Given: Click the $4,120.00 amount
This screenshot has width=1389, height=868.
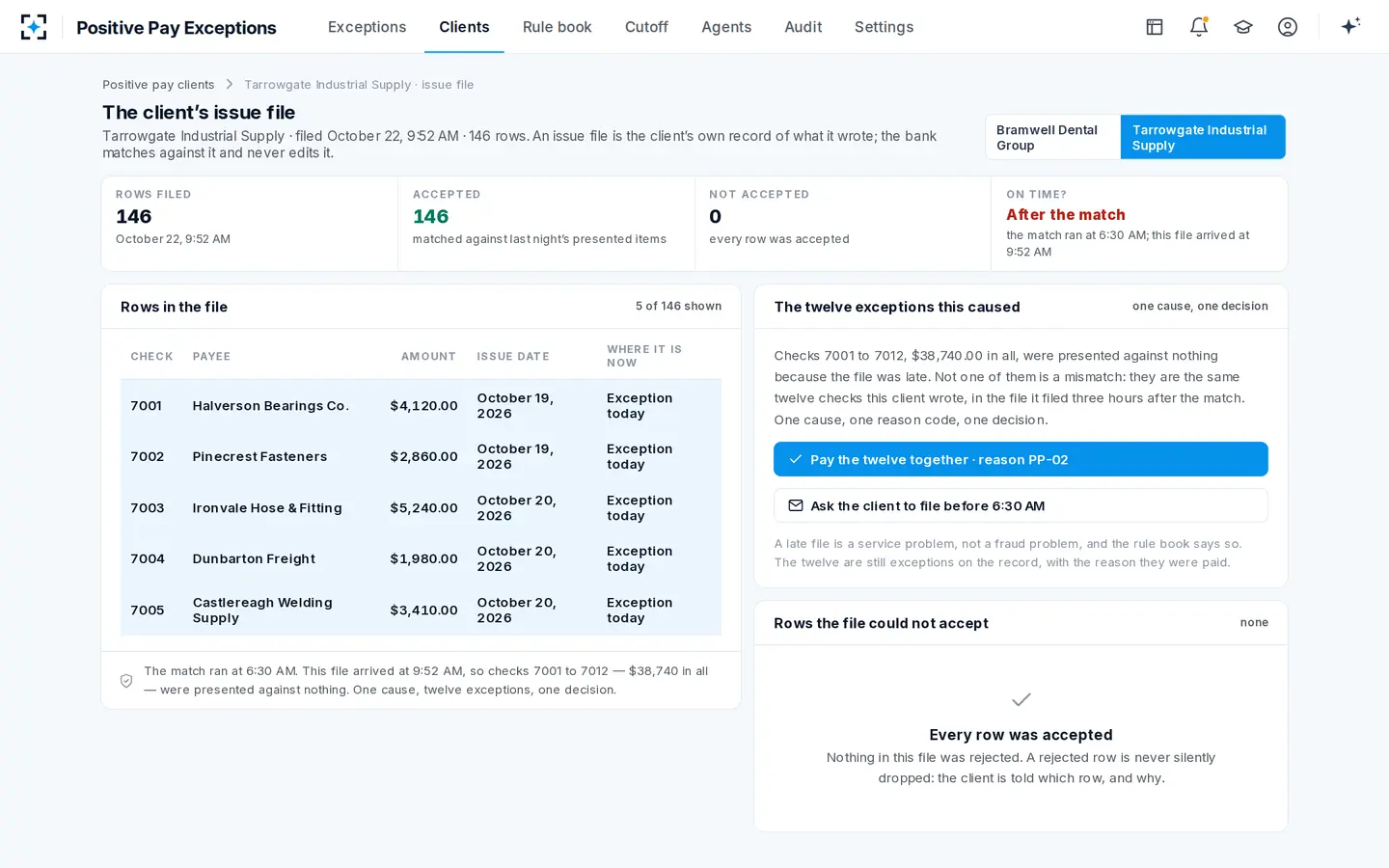Looking at the screenshot, I should pos(423,405).
